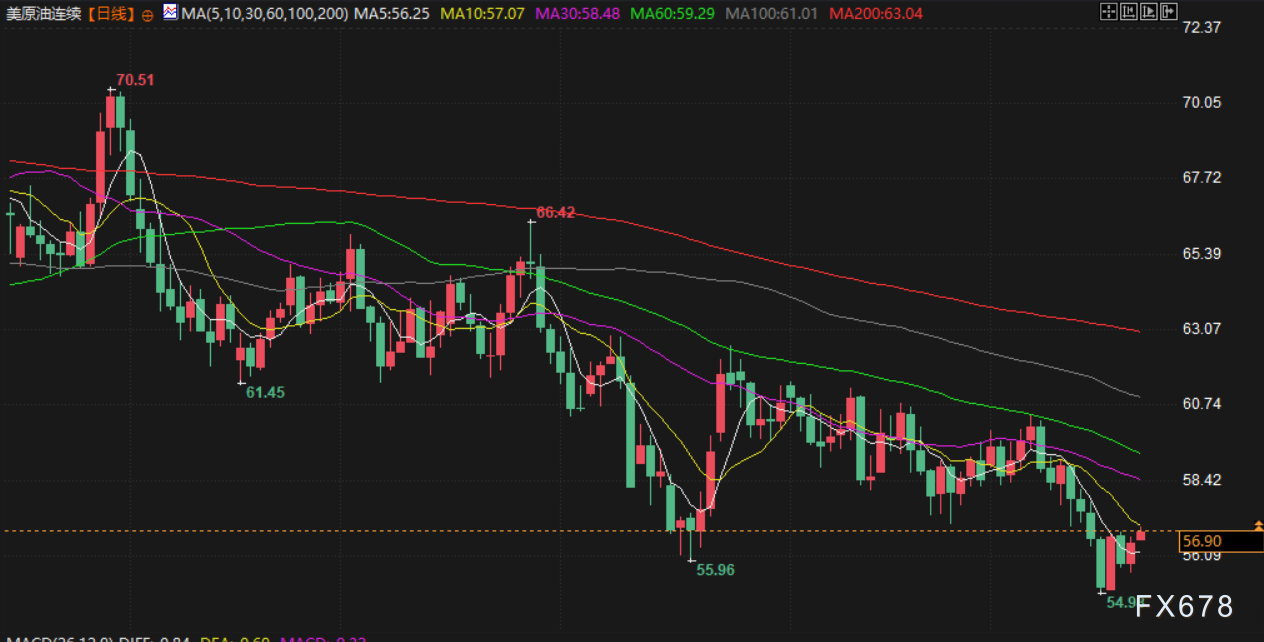Toggle the MA200:63.04 legend label
1264x642 pixels.
coord(875,14)
